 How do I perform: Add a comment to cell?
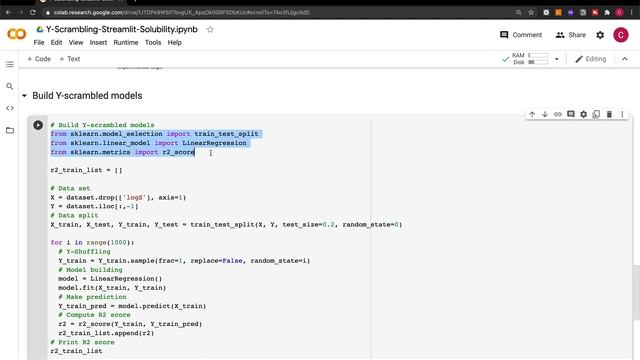571,114
